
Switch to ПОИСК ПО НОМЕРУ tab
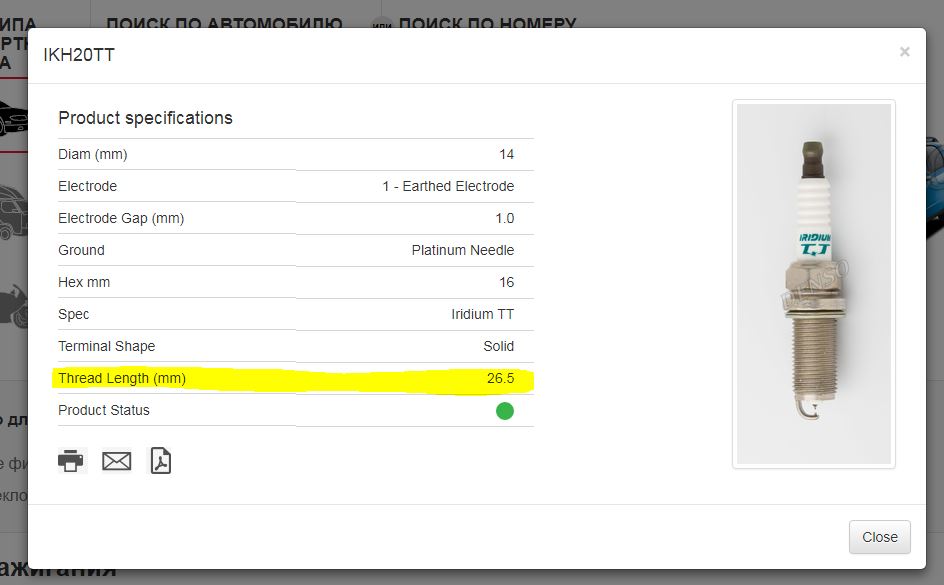[x=487, y=21]
